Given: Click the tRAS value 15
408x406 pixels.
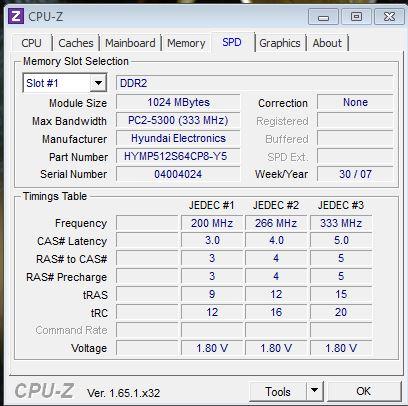Looking at the screenshot, I should tap(341, 294).
